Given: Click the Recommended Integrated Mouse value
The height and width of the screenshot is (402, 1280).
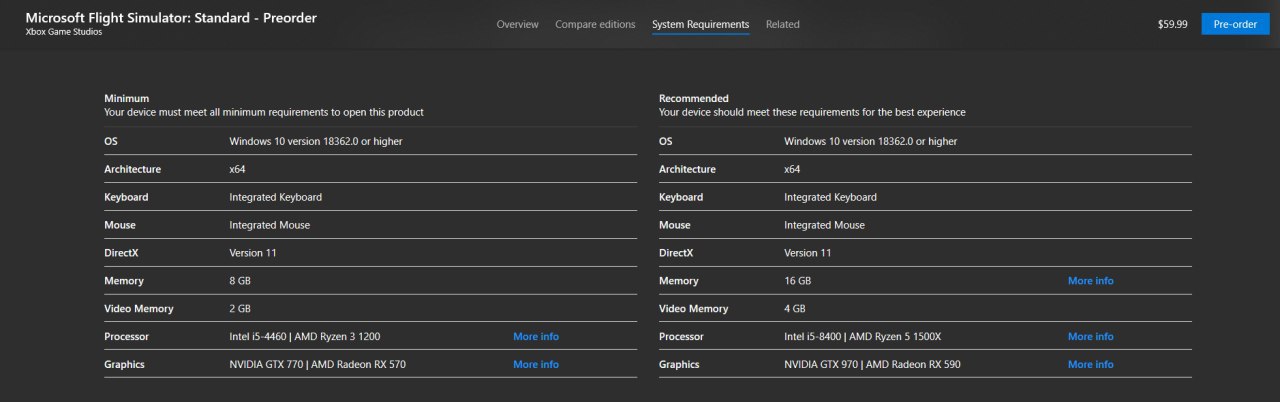Looking at the screenshot, I should (x=824, y=225).
